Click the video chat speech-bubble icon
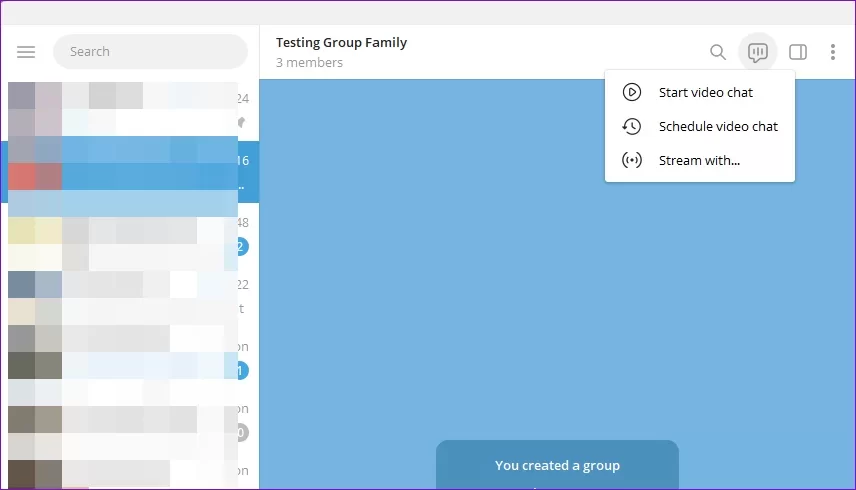This screenshot has height=490, width=856. 758,52
